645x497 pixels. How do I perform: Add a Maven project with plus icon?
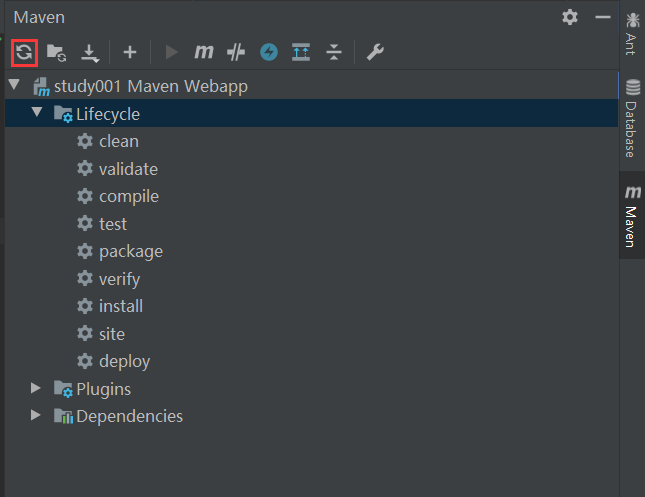pos(129,52)
